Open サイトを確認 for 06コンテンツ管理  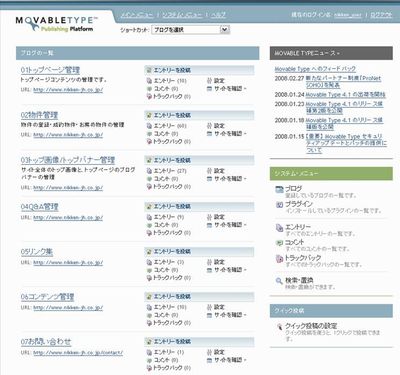click(x=228, y=315)
